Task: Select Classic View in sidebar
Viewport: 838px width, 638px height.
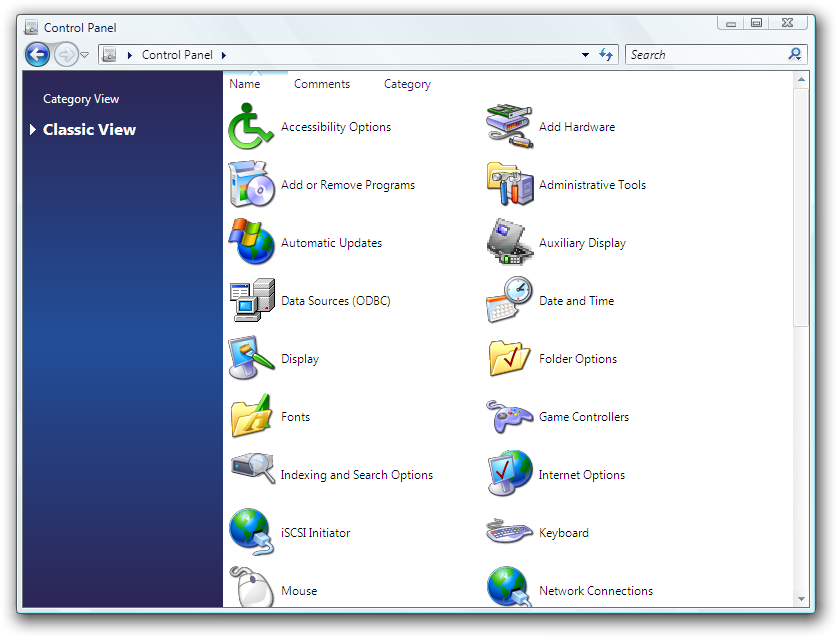Action: [89, 130]
